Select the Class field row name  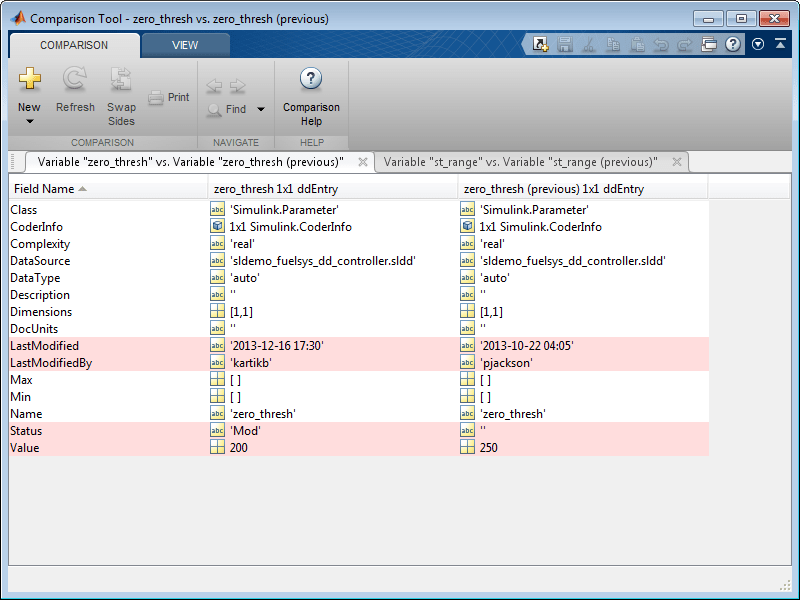tap(23, 210)
